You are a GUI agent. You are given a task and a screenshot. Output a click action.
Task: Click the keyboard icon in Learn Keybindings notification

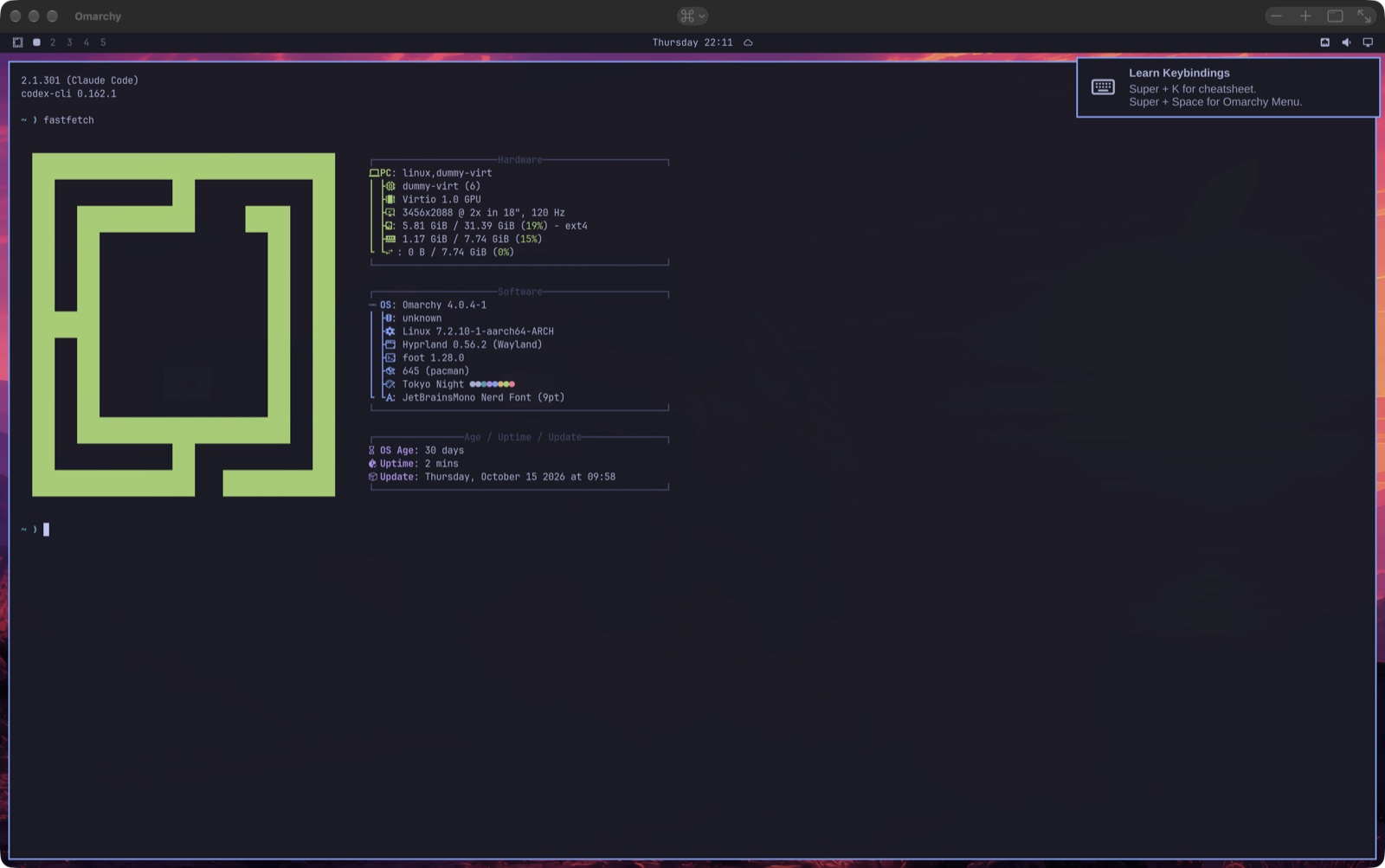[x=1103, y=87]
